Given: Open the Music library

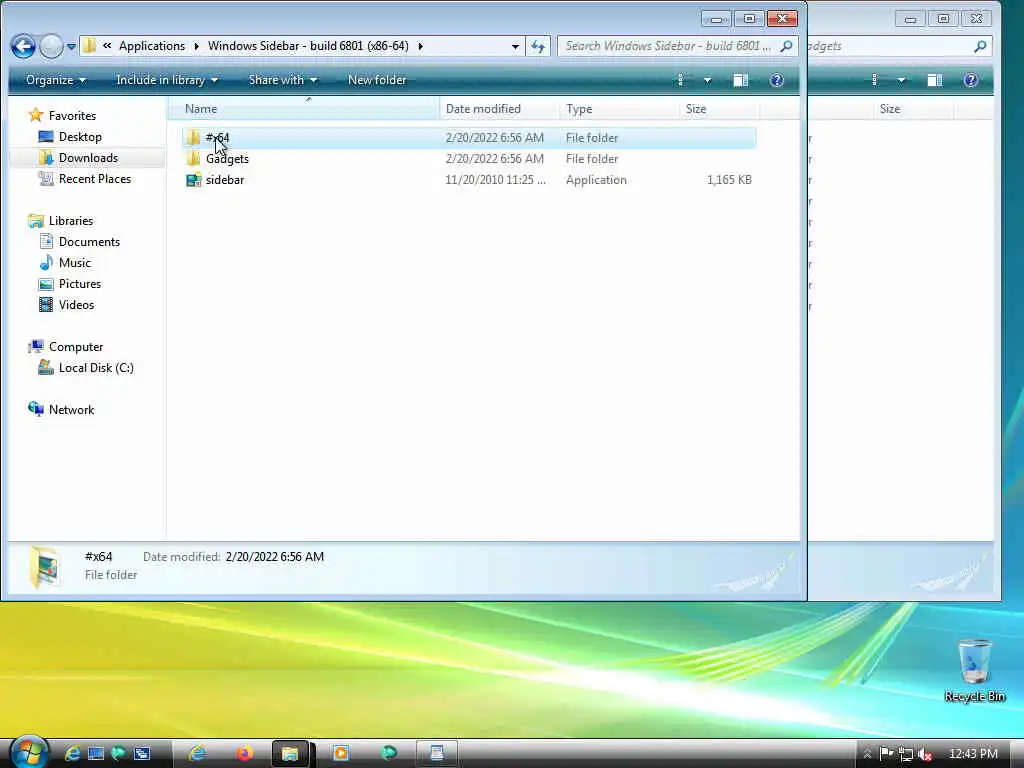Looking at the screenshot, I should pos(74,263).
